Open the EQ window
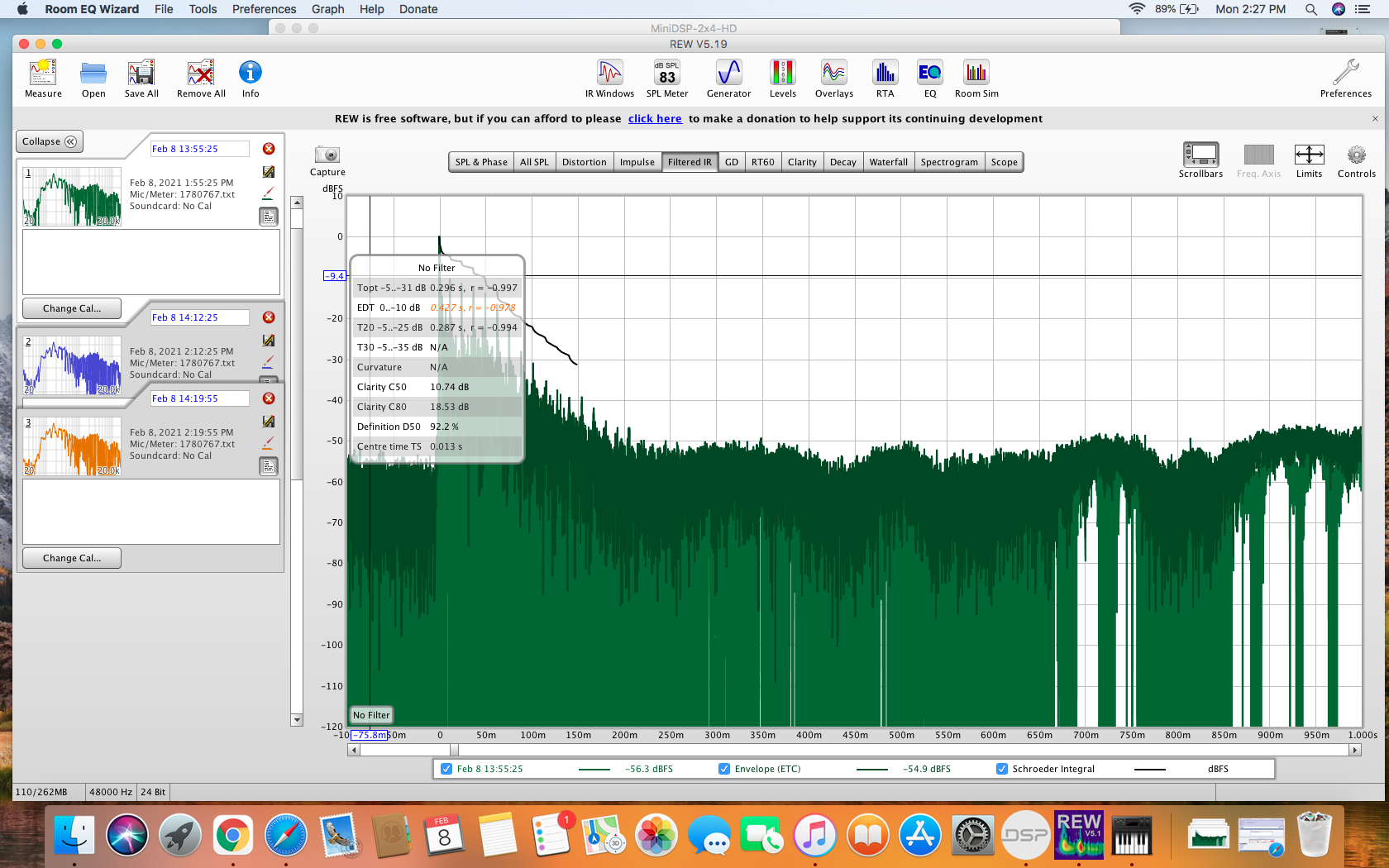Image resolution: width=1389 pixels, height=868 pixels. click(x=930, y=79)
